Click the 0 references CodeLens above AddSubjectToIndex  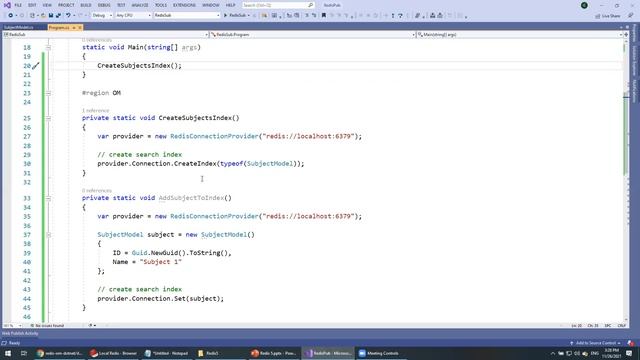pos(97,191)
